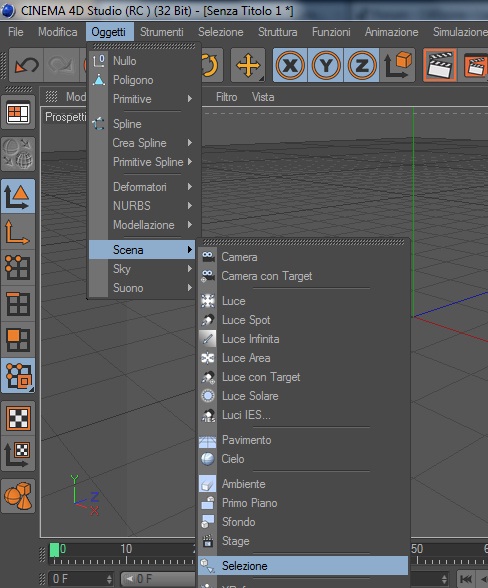Open the Struttura menu

pos(278,32)
